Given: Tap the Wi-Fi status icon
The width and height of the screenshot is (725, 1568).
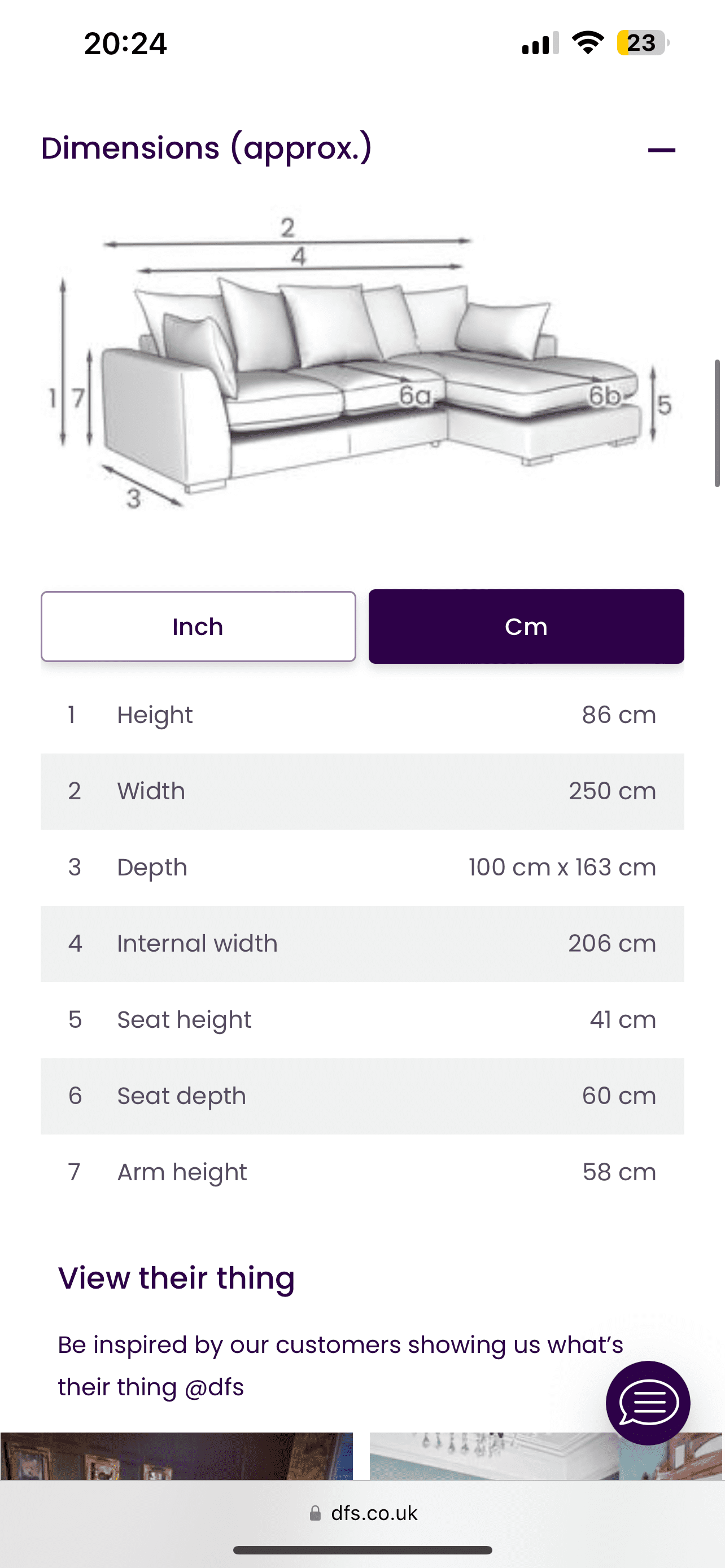Looking at the screenshot, I should click(587, 43).
